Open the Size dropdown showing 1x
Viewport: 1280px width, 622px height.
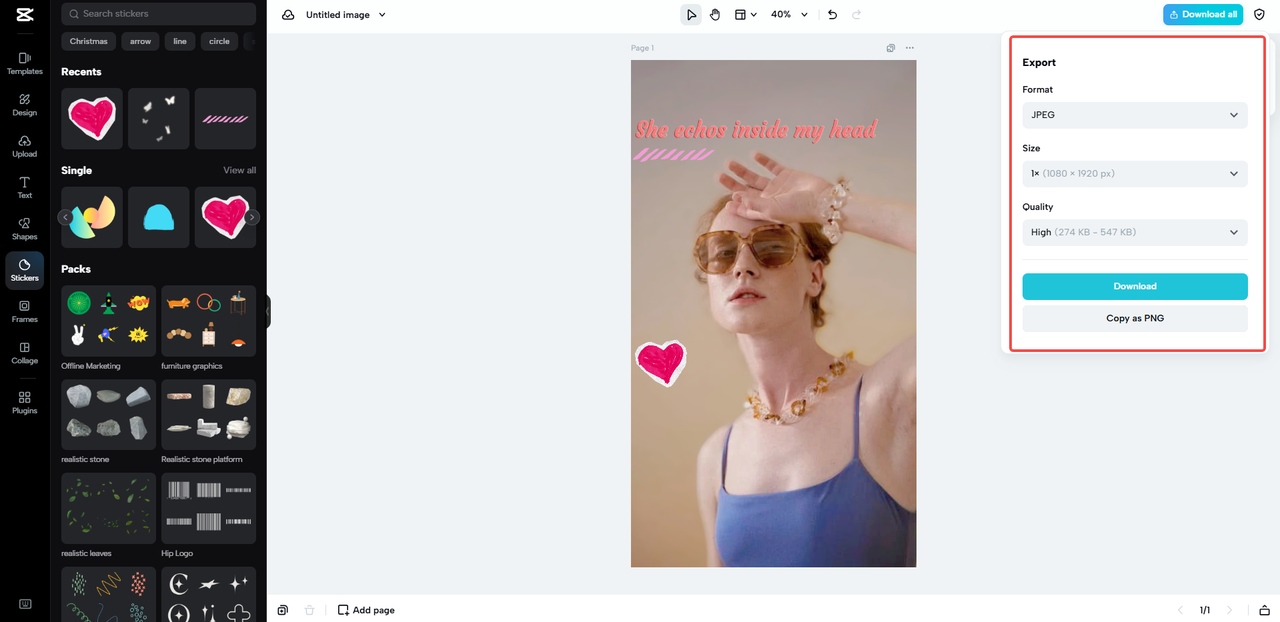1135,174
